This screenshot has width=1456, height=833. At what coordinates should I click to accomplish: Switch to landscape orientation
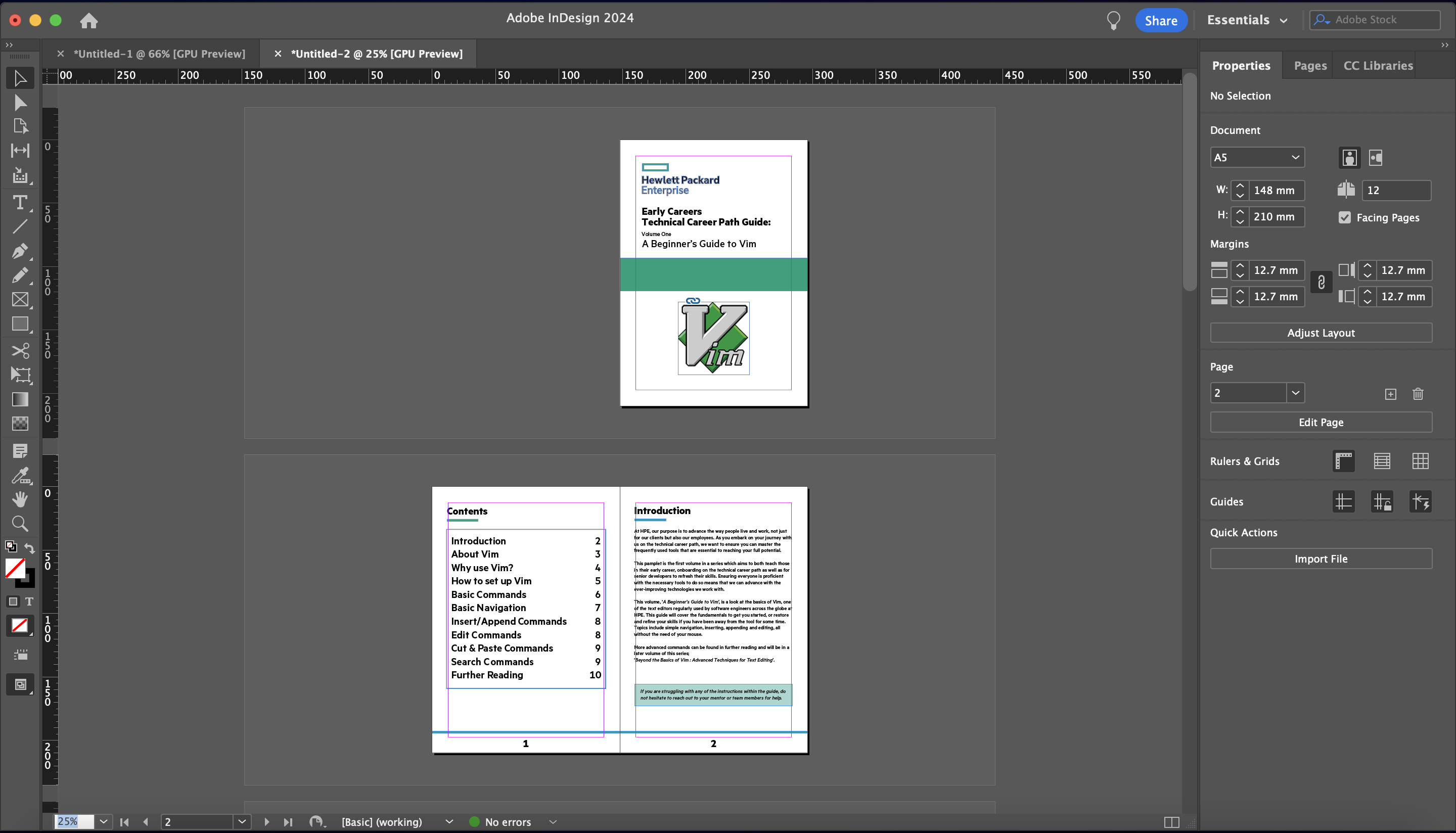(x=1376, y=157)
